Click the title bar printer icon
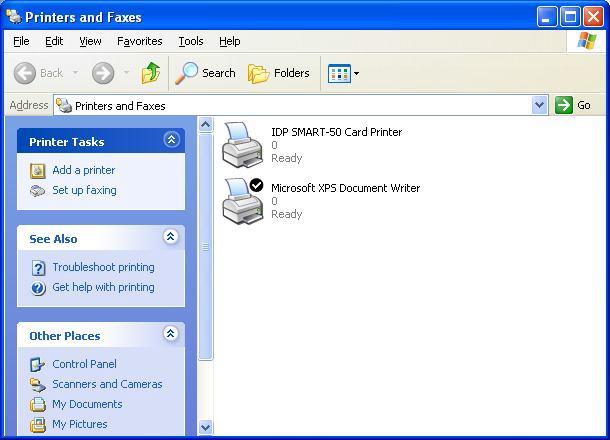This screenshot has width=610, height=440. pyautogui.click(x=14, y=17)
